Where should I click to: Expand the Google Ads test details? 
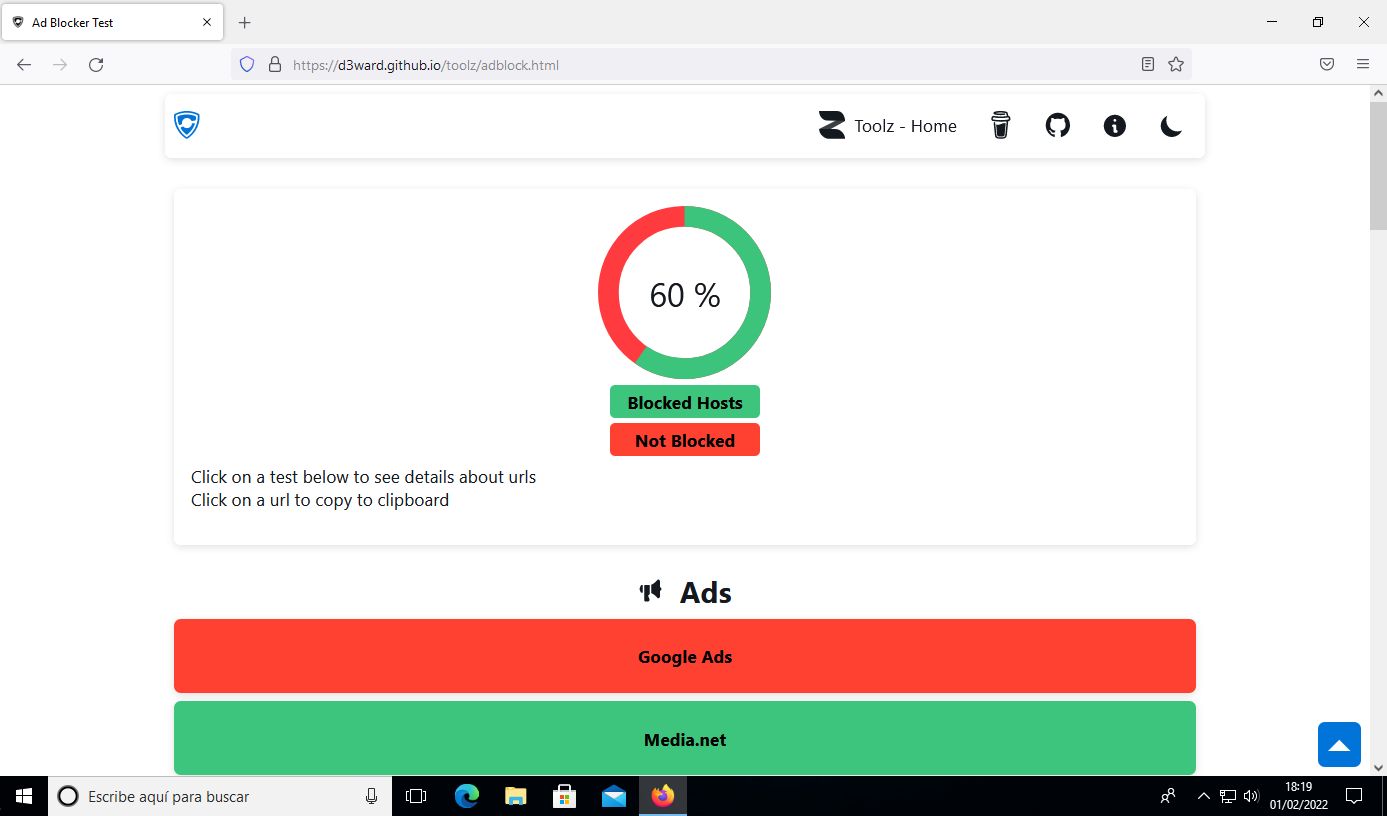pos(684,656)
